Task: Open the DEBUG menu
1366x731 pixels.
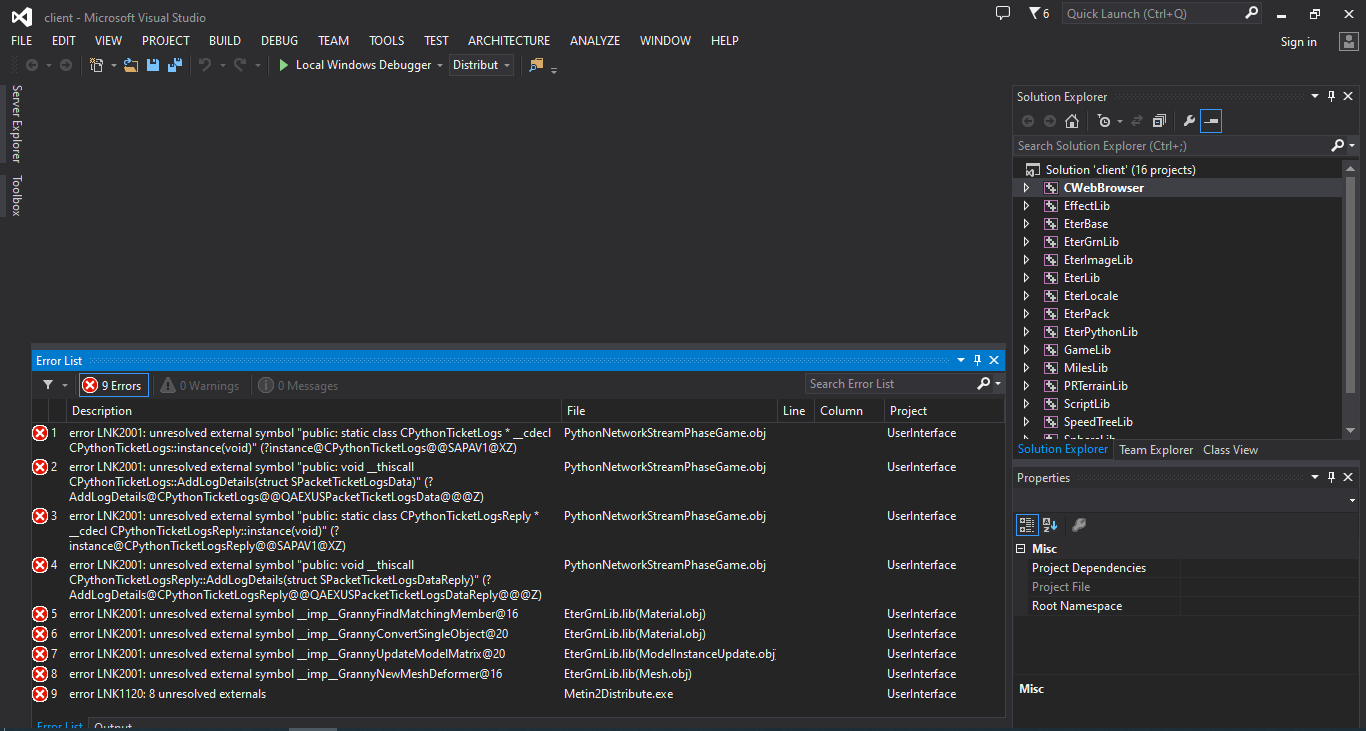Action: (x=280, y=41)
